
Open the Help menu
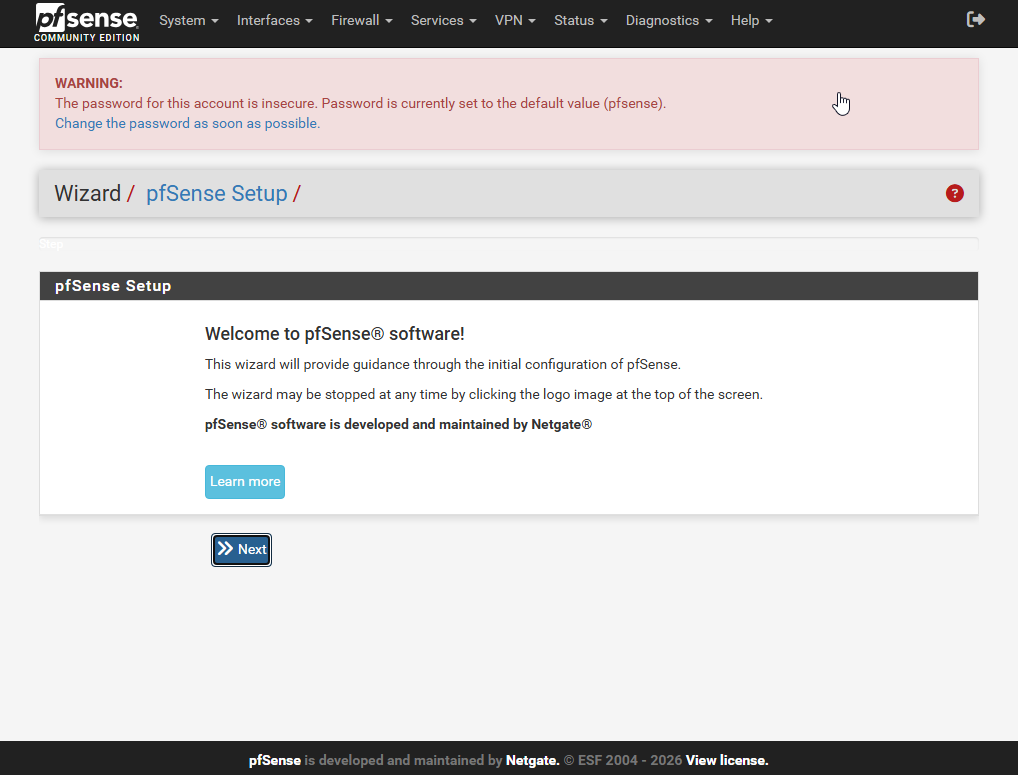pyautogui.click(x=751, y=20)
